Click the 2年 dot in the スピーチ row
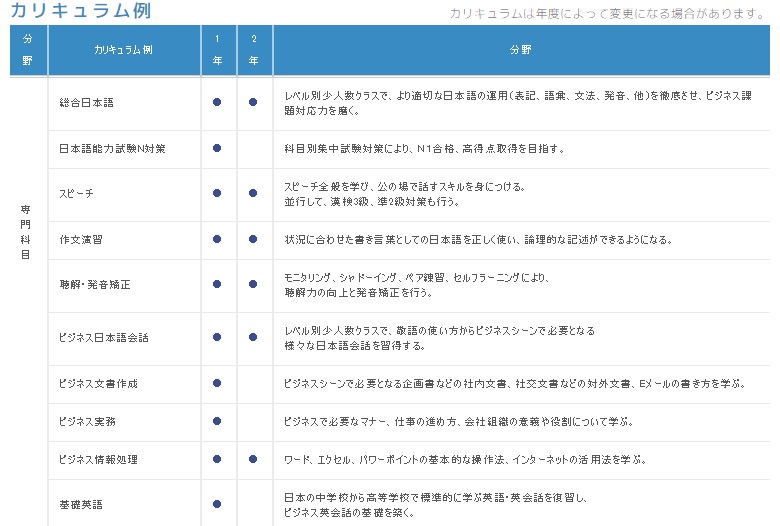 [x=254, y=194]
